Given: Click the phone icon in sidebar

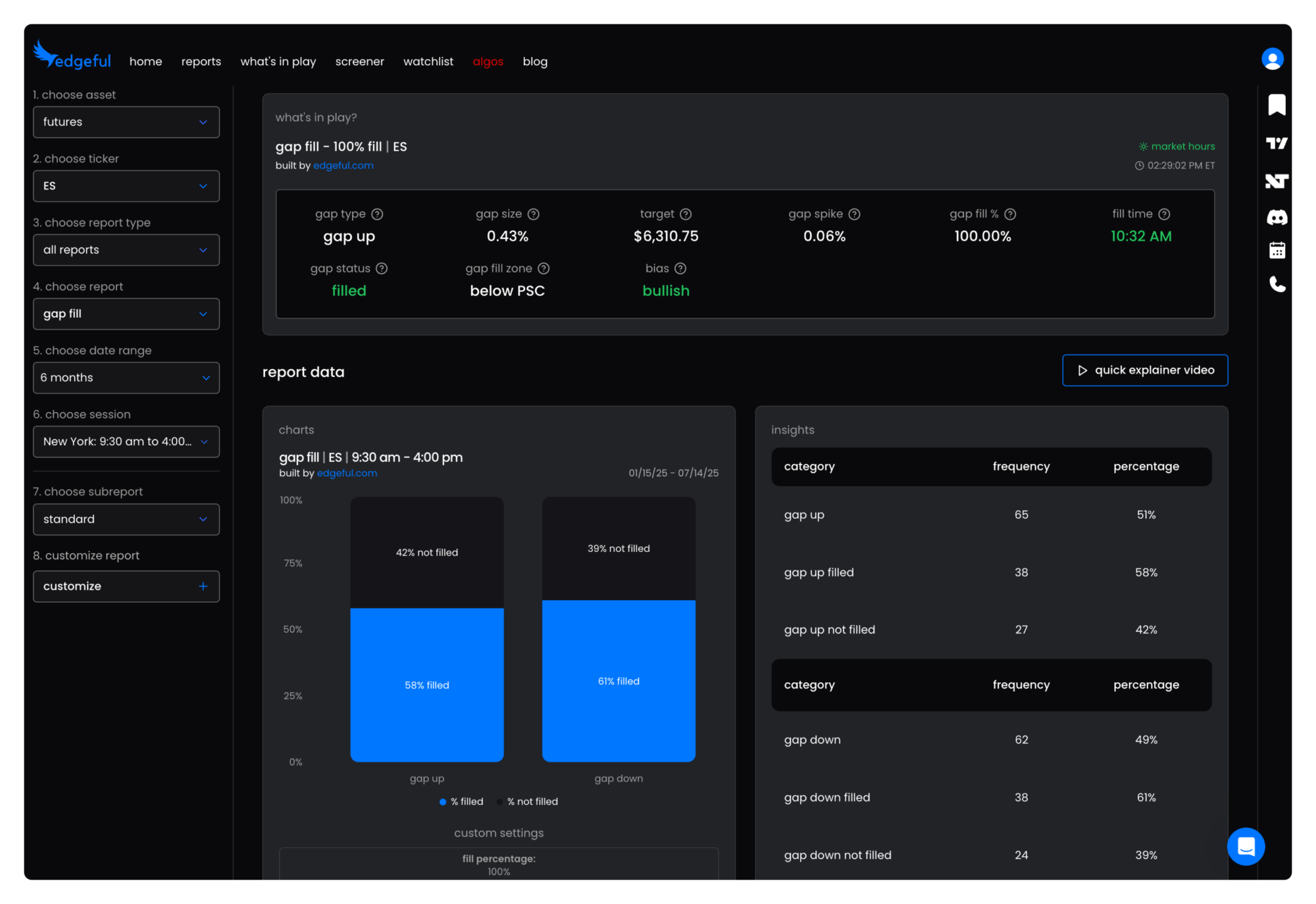Looking at the screenshot, I should [x=1277, y=284].
